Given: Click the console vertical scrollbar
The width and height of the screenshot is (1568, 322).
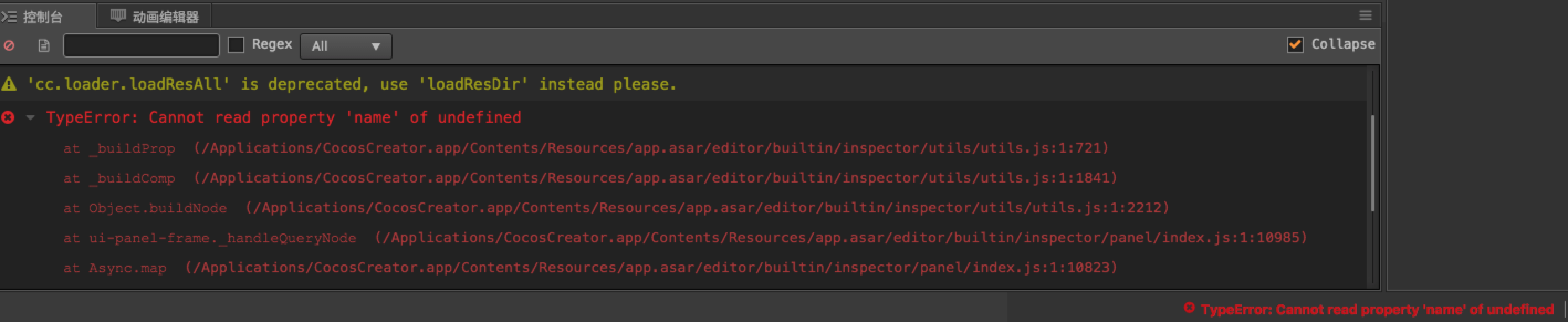Looking at the screenshot, I should coord(1372,163).
